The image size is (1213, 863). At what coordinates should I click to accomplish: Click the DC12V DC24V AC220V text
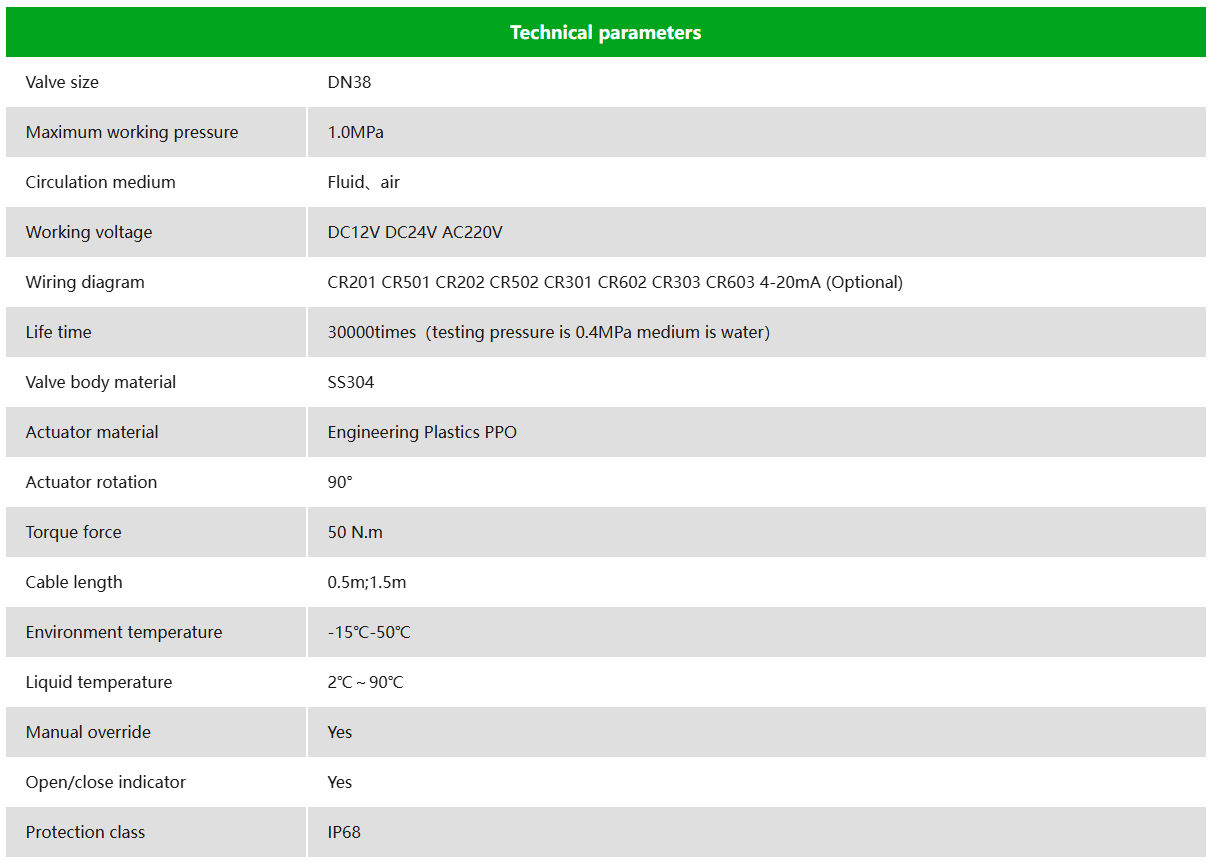pyautogui.click(x=415, y=232)
